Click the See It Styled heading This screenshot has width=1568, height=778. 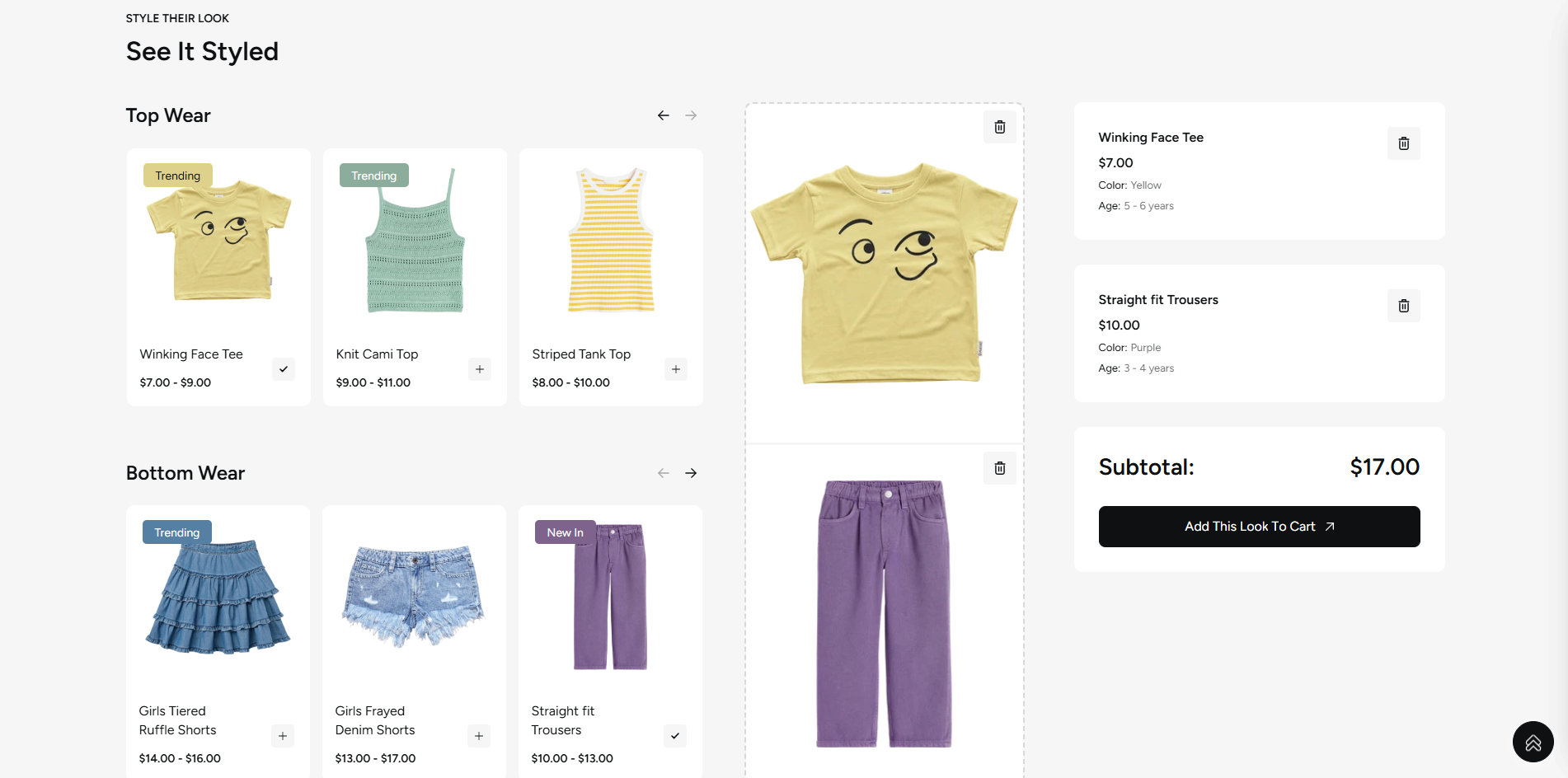(x=203, y=51)
